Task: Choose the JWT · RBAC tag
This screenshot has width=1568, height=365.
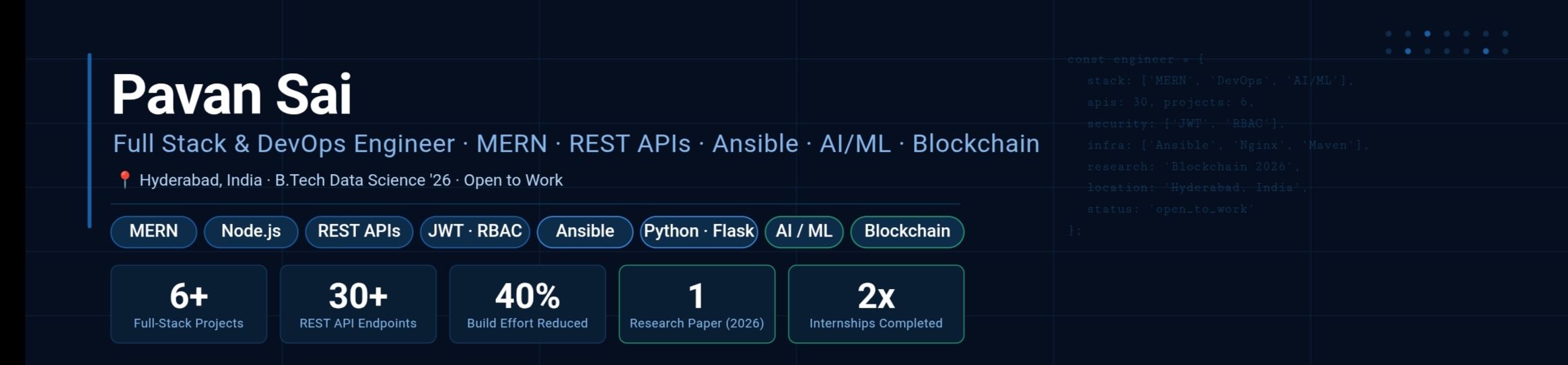Action: click(475, 232)
